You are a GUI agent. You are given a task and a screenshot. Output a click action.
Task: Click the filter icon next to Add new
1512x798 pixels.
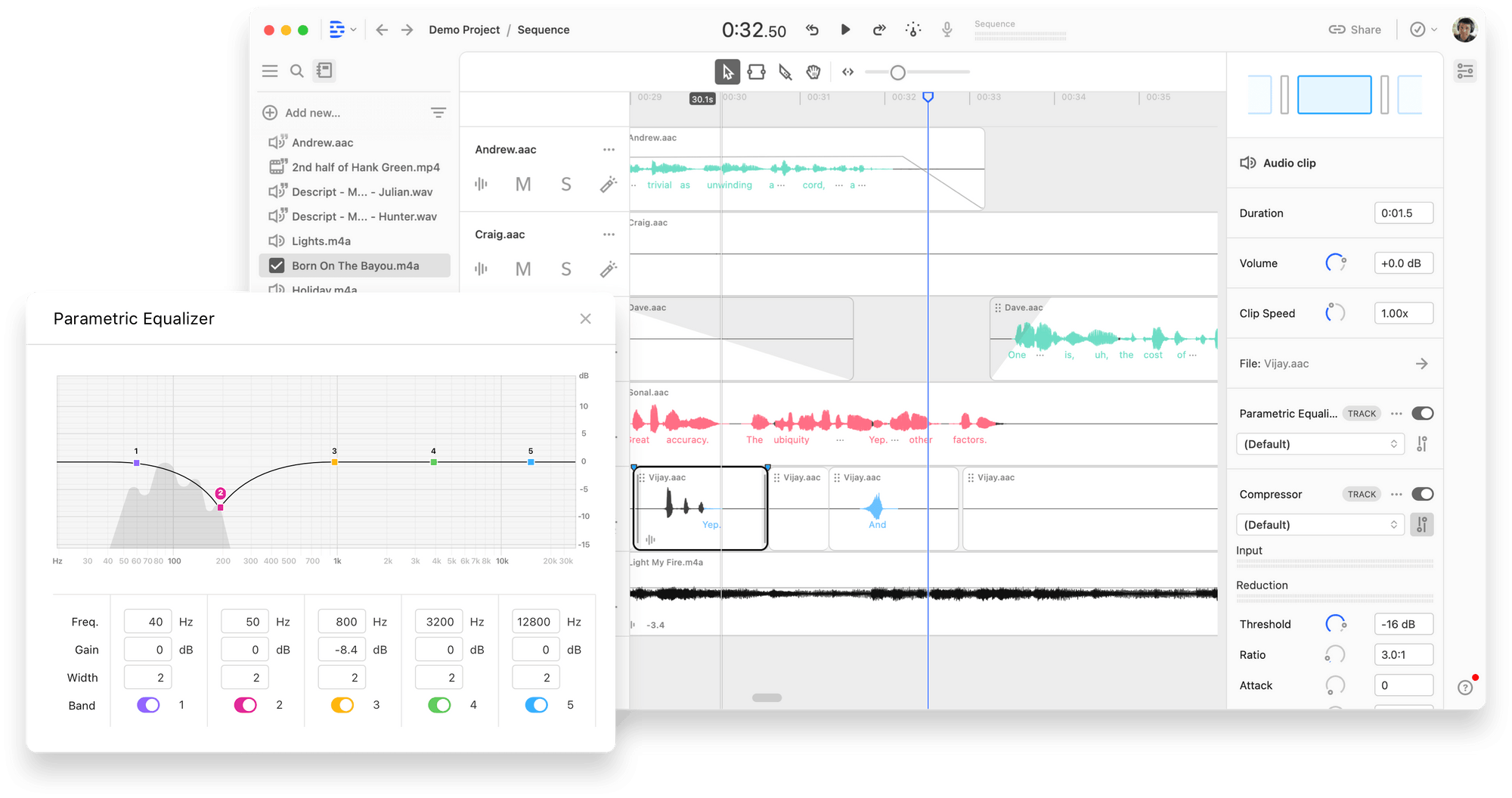click(x=438, y=112)
